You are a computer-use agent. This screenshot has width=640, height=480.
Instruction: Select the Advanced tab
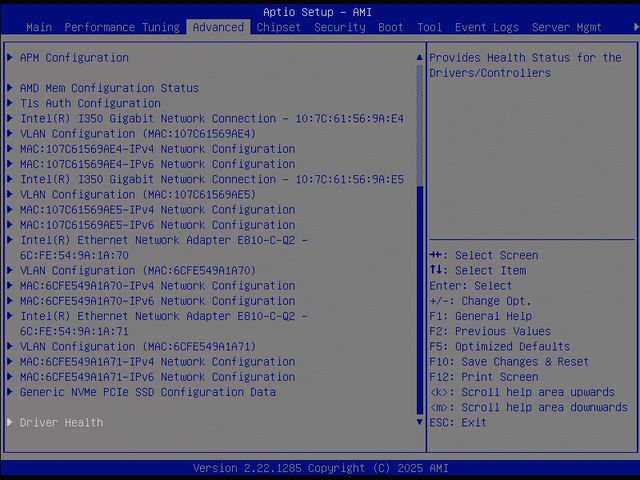(218, 27)
